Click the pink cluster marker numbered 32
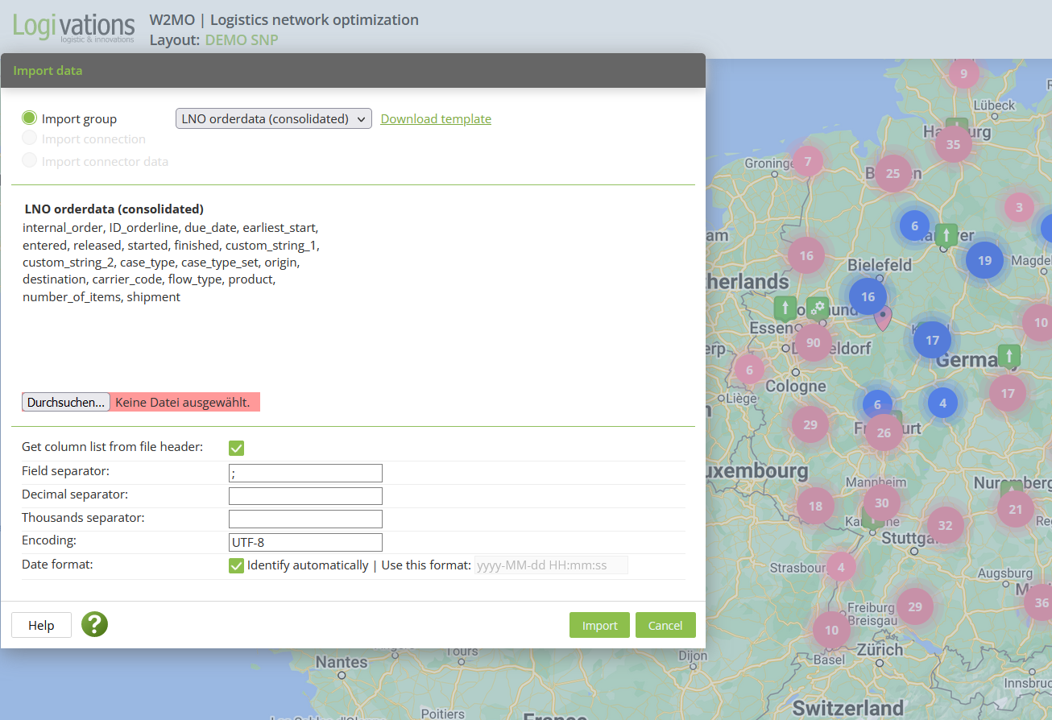Screen dimensions: 1052x720 [945, 525]
